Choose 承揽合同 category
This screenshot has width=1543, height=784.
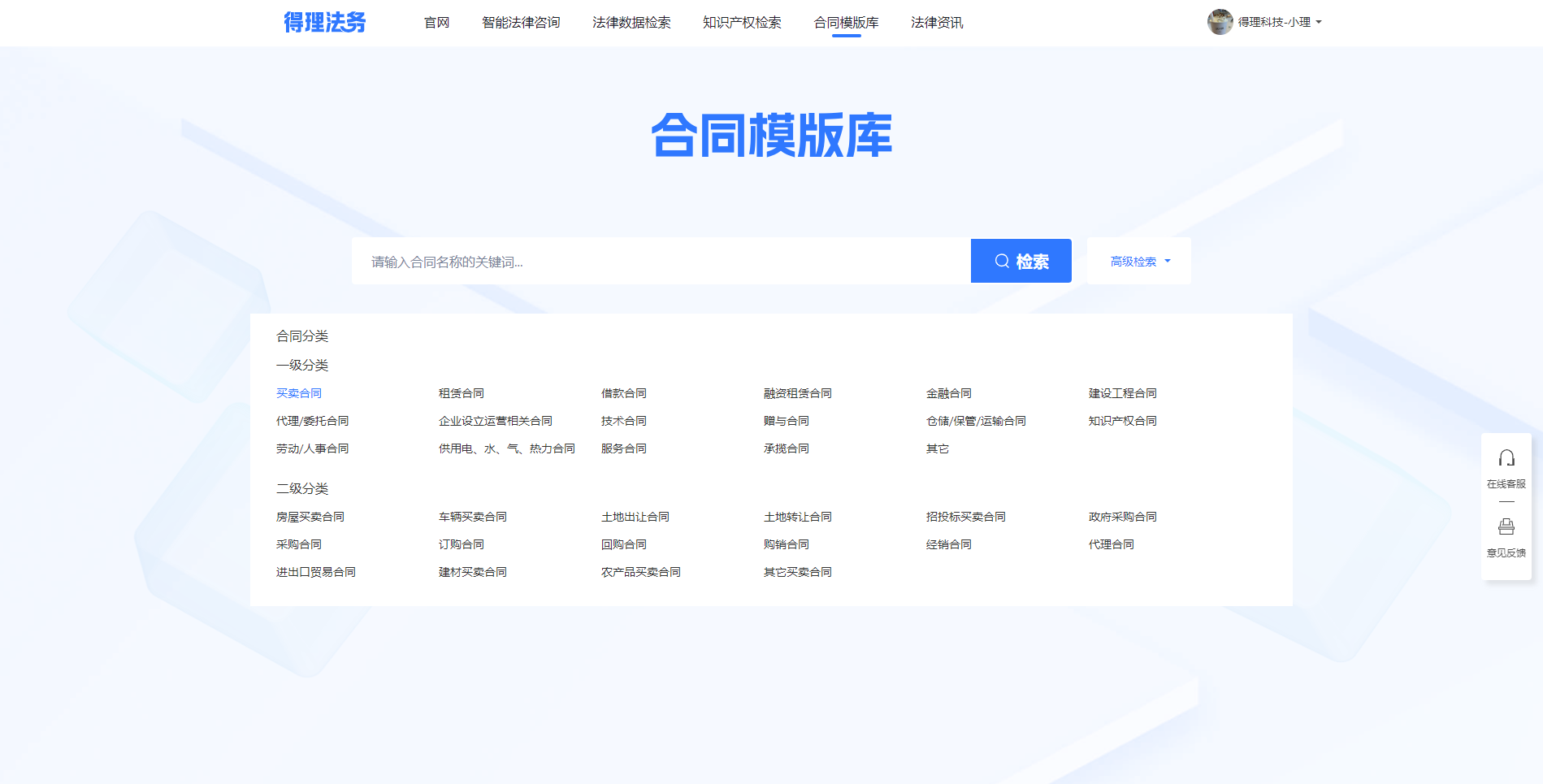click(787, 448)
